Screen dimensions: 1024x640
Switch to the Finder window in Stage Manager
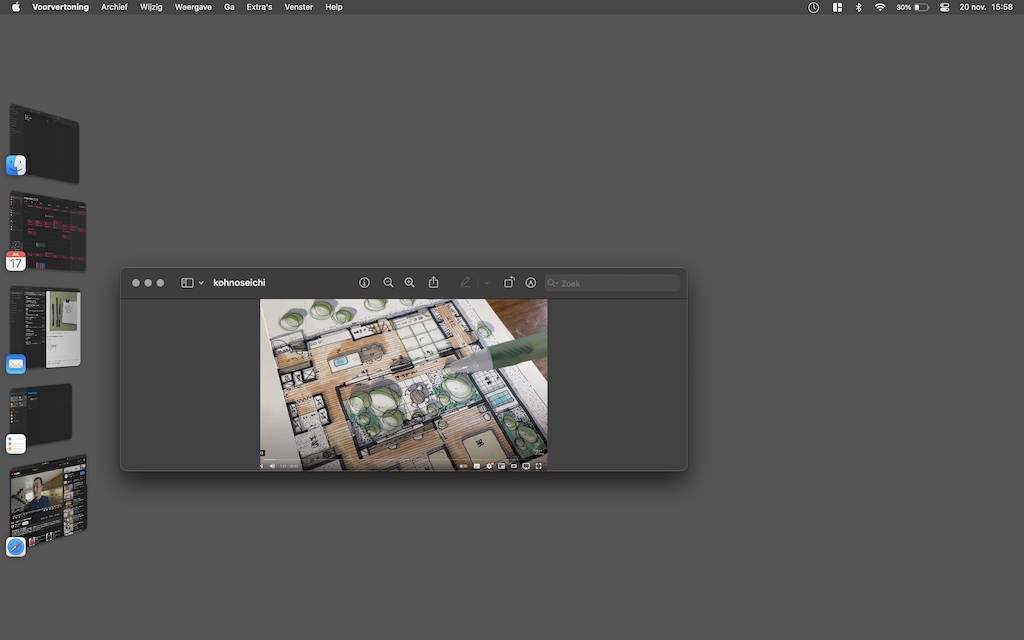click(44, 144)
